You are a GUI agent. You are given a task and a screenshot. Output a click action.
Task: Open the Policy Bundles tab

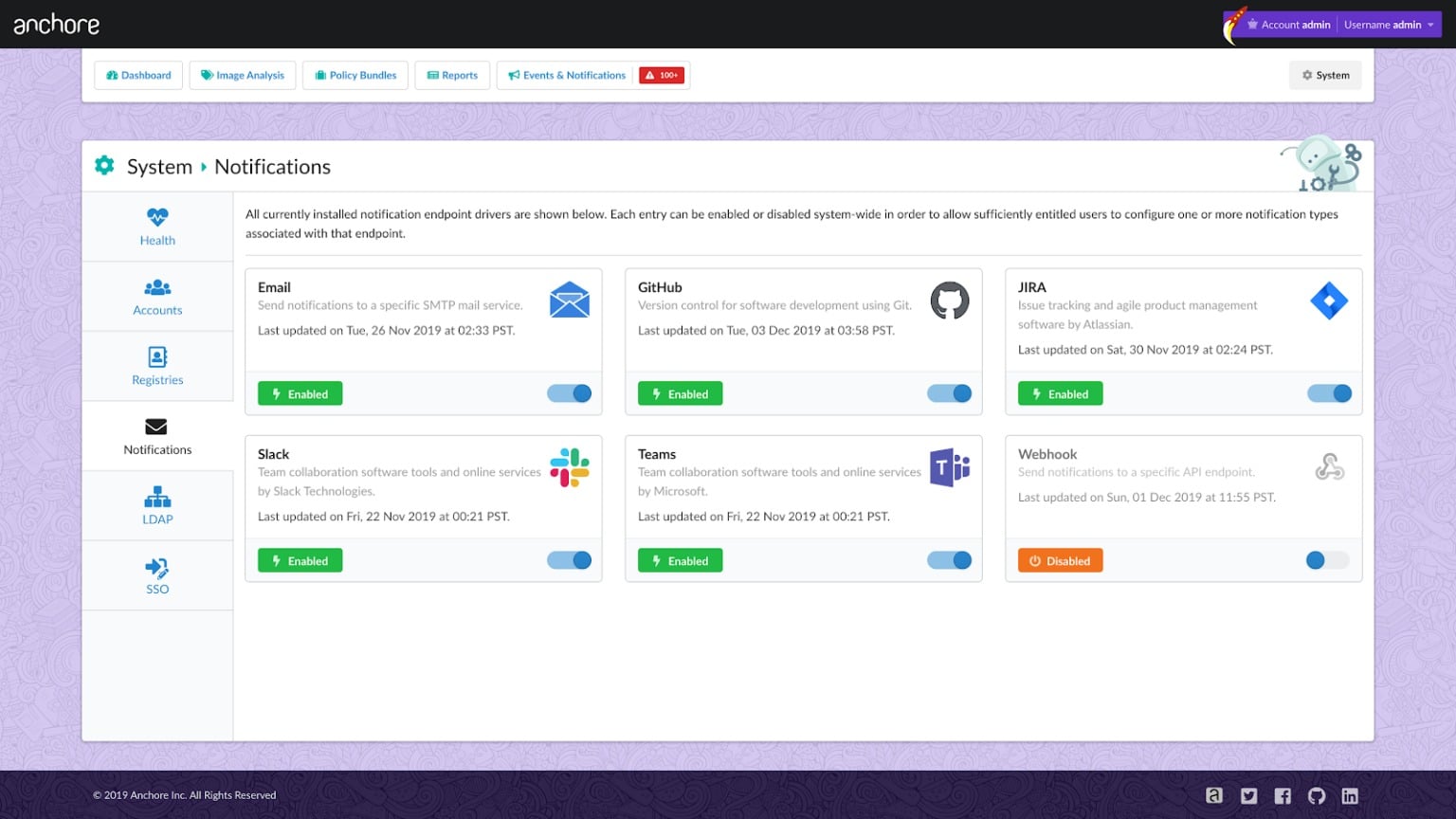click(355, 75)
